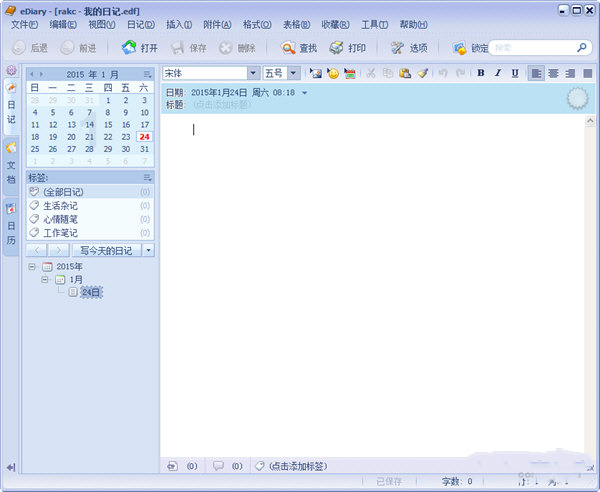Click the 打开 (Open) toolbar icon
The height and width of the screenshot is (492, 600).
pyautogui.click(x=129, y=48)
